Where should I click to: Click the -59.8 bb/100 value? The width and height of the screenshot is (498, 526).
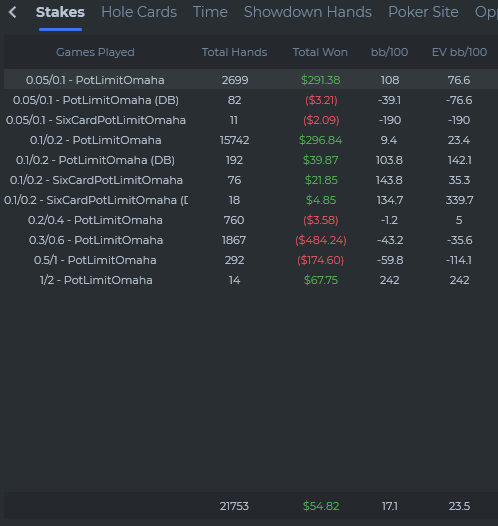pos(390,260)
